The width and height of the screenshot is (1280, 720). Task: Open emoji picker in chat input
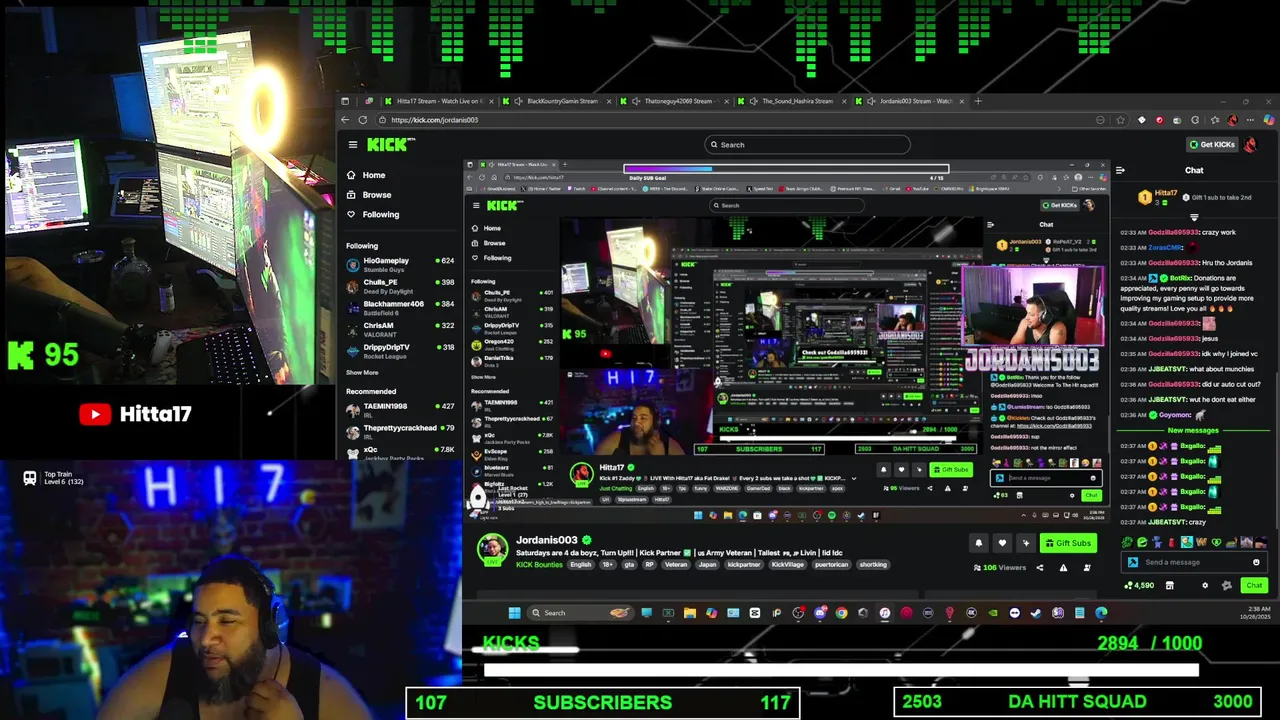click(x=1256, y=562)
